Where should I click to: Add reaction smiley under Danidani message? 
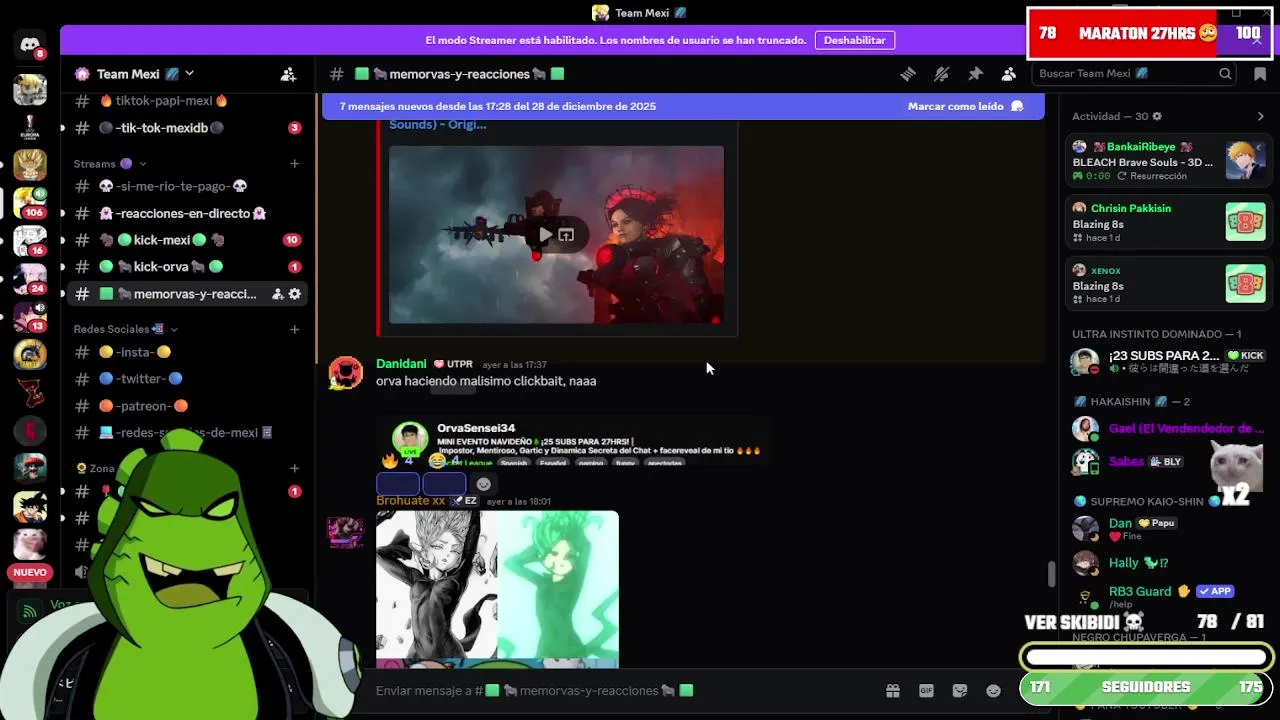484,484
